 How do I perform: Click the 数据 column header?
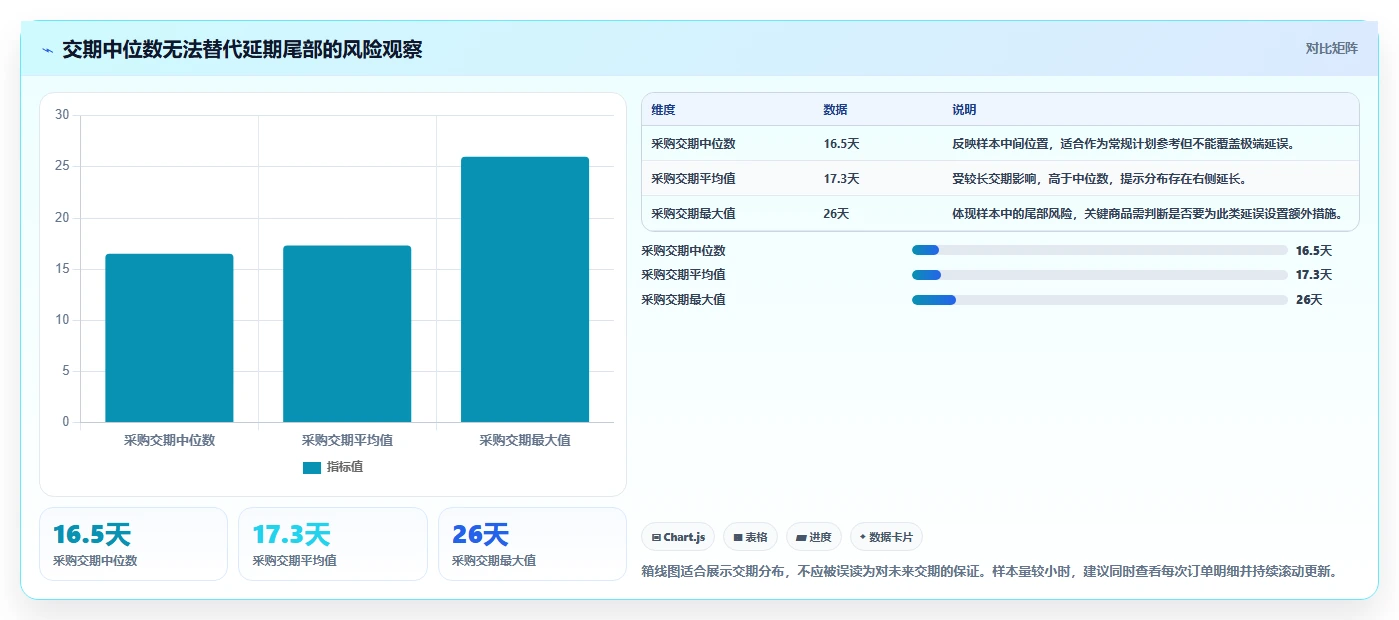point(836,110)
